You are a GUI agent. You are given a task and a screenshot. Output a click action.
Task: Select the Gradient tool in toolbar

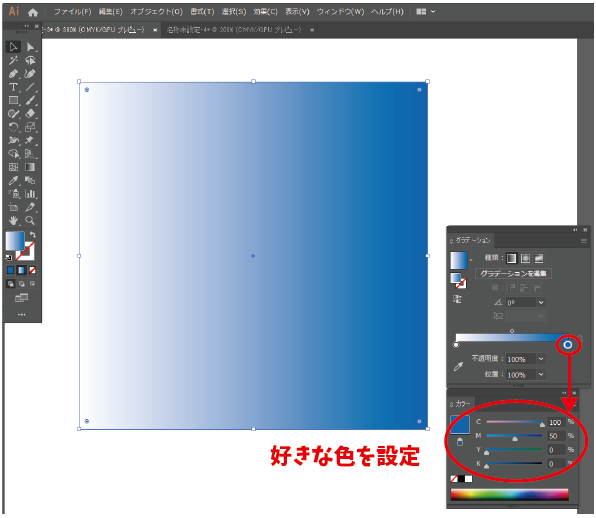click(30, 167)
